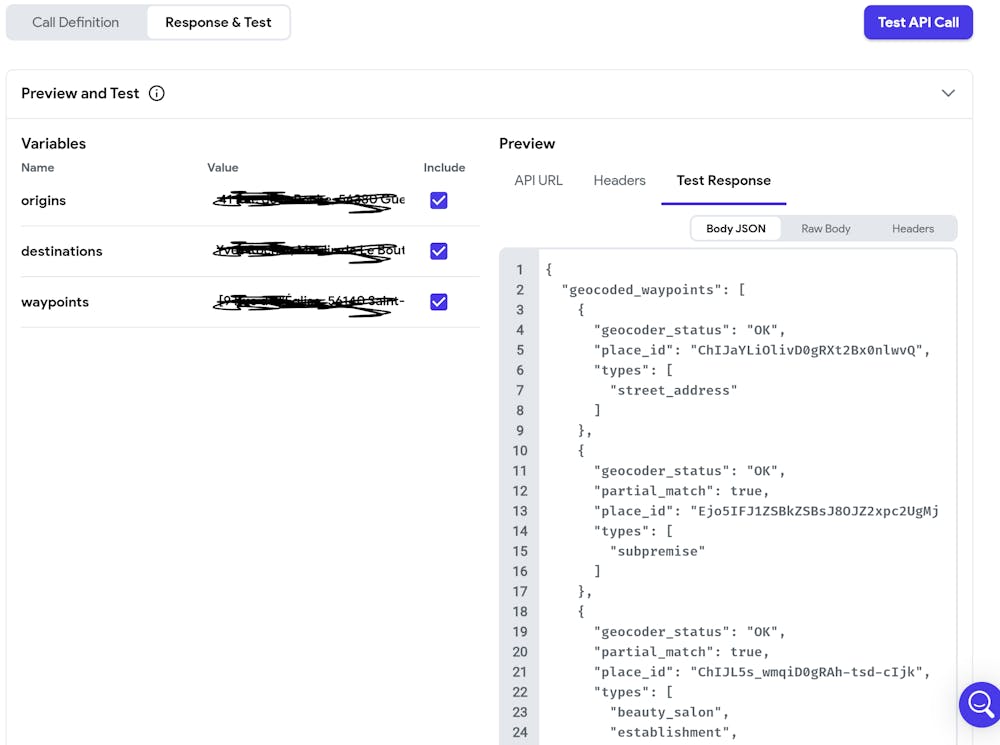Edit the waypoints variable value field
The image size is (1000, 745).
coord(309,301)
